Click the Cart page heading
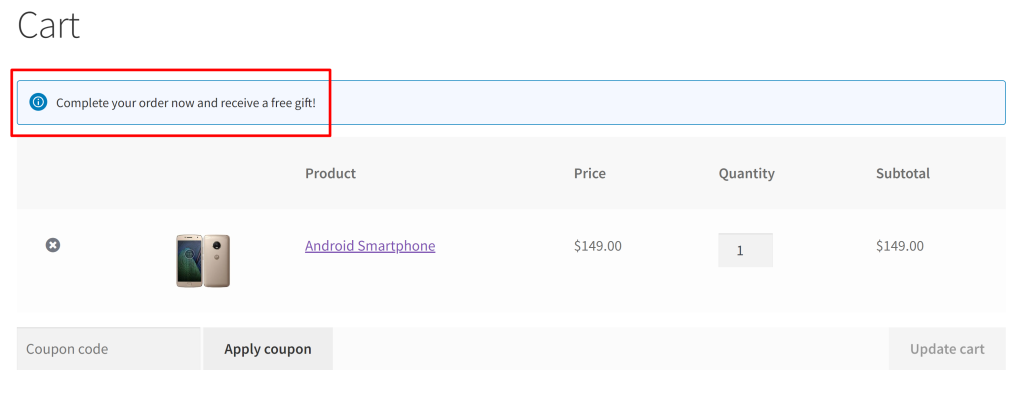 pos(48,25)
